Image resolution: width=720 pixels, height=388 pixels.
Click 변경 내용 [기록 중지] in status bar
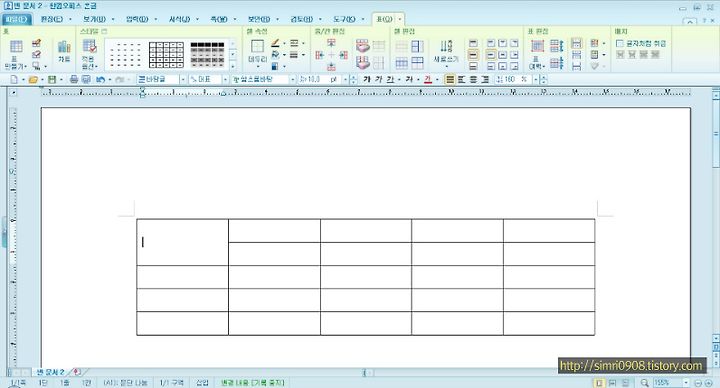pyautogui.click(x=252, y=382)
